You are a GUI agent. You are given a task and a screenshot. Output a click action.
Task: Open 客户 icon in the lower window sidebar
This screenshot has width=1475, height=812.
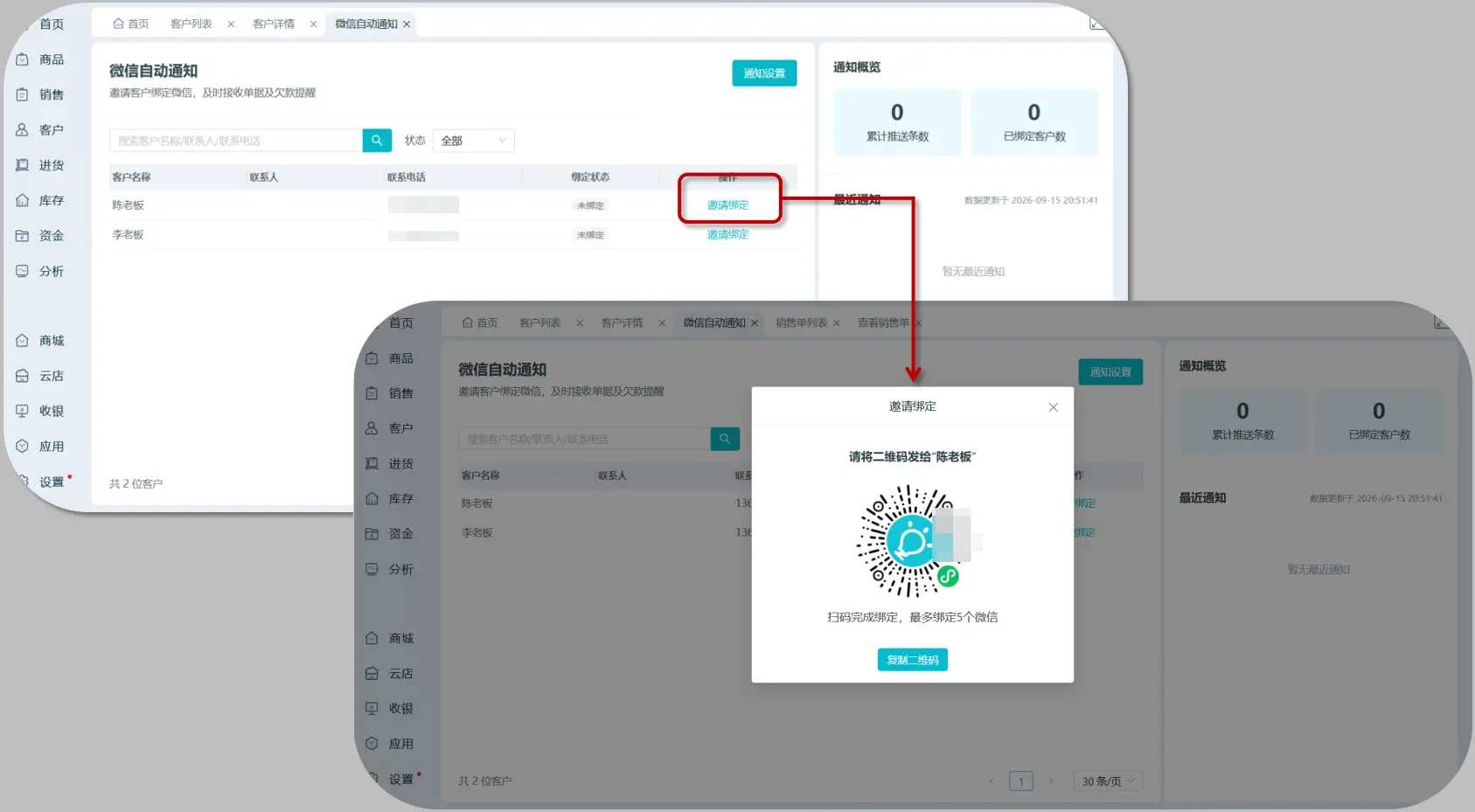click(372, 428)
